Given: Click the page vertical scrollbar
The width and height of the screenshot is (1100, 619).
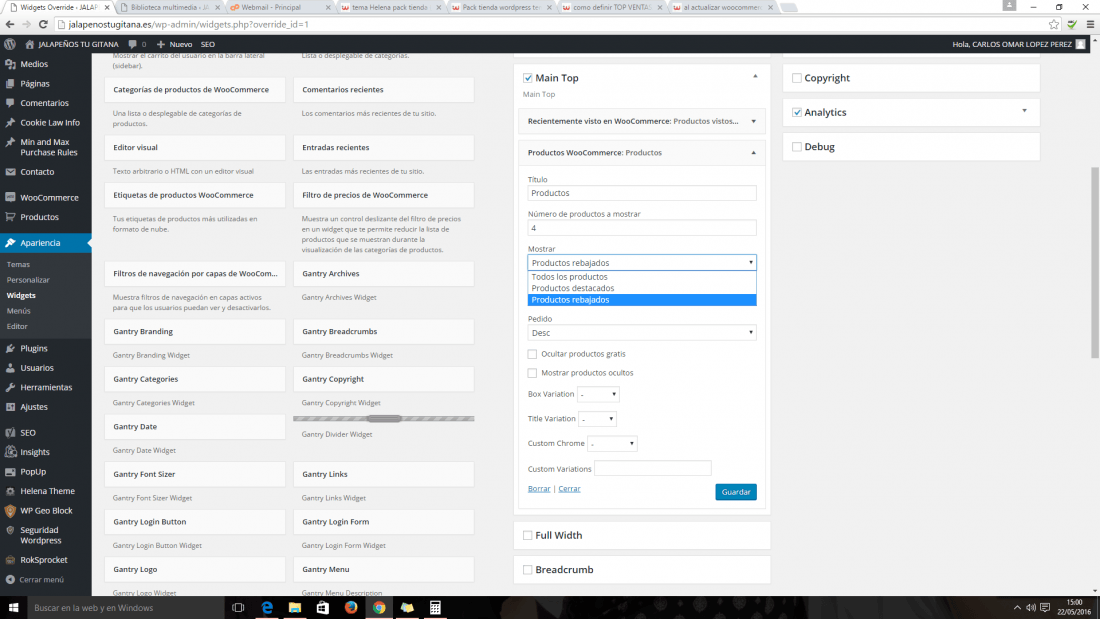Looking at the screenshot, I should pos(1095,263).
